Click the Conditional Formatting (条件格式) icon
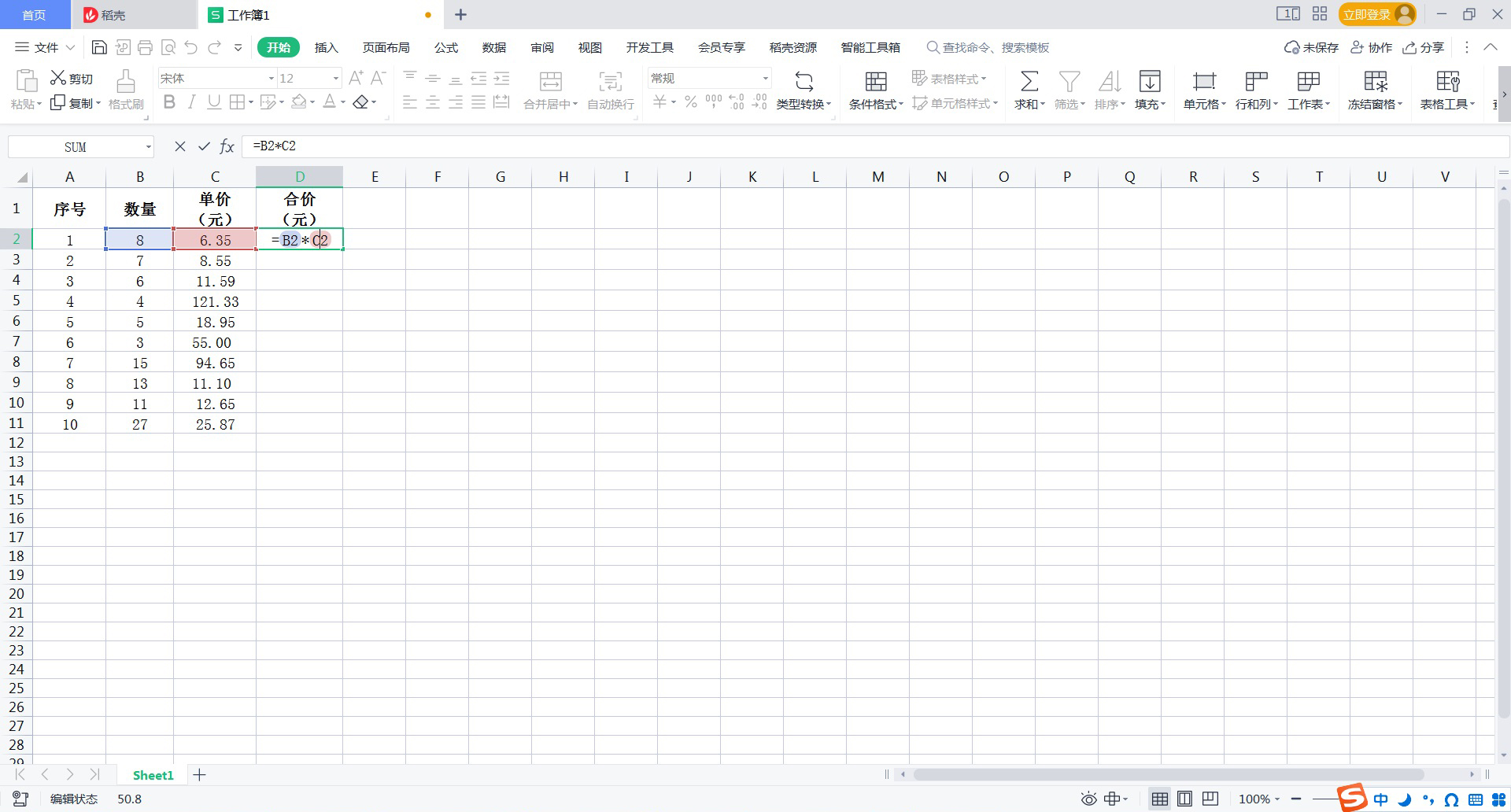Screen dimensions: 1511x812 (876, 81)
